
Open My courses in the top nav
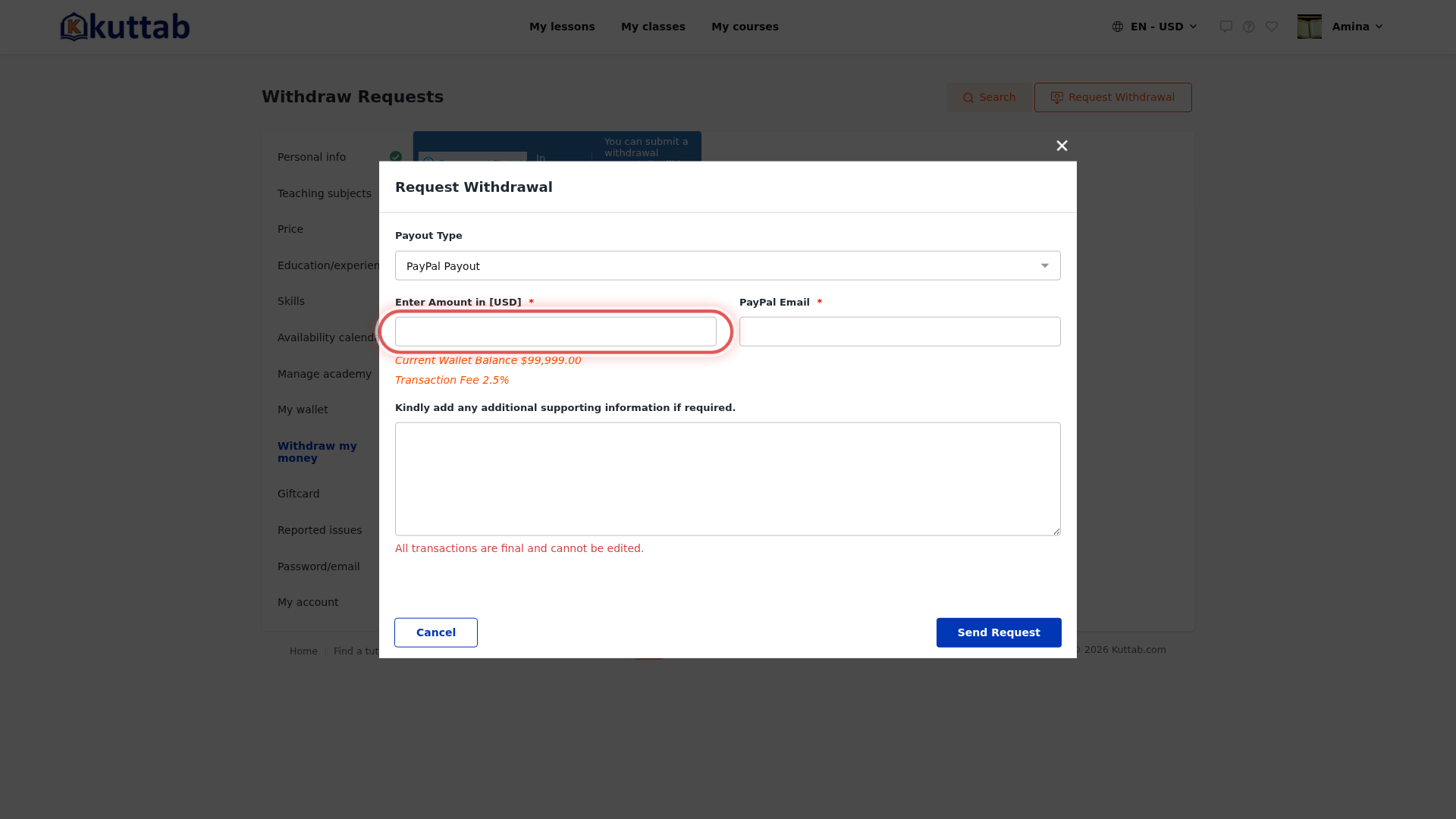(745, 27)
